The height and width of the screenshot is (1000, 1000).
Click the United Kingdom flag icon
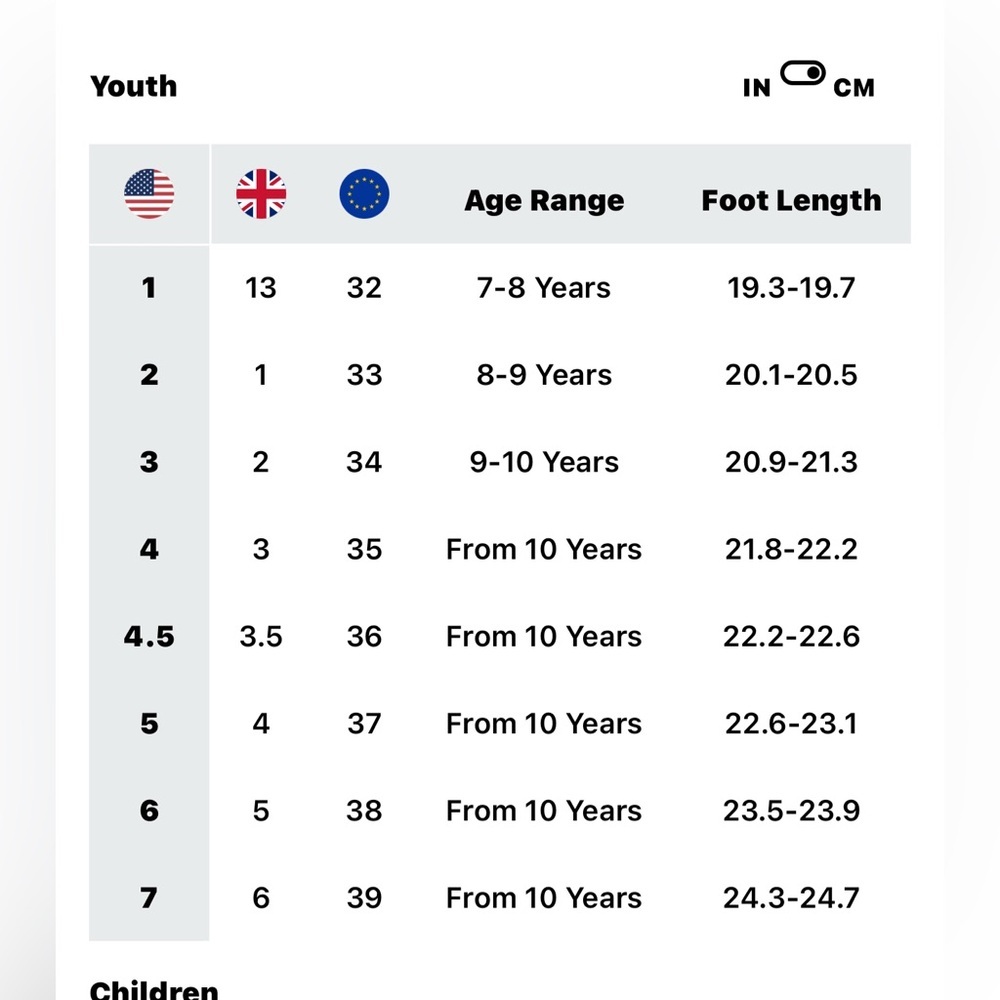pyautogui.click(x=261, y=194)
